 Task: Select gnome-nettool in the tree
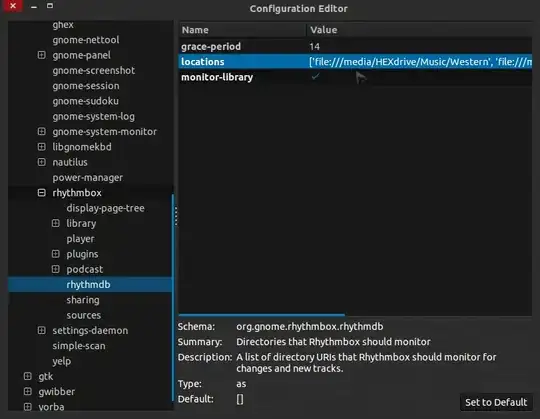[86, 40]
